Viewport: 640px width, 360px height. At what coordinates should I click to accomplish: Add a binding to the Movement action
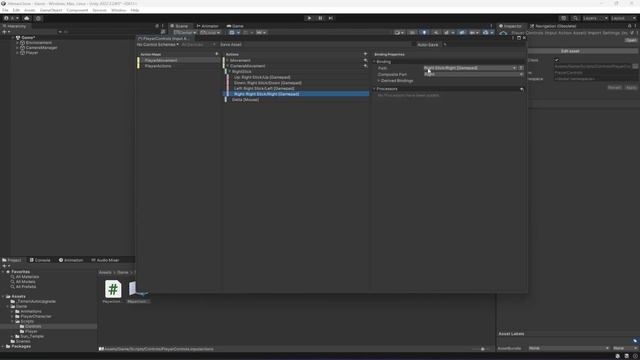(x=365, y=60)
